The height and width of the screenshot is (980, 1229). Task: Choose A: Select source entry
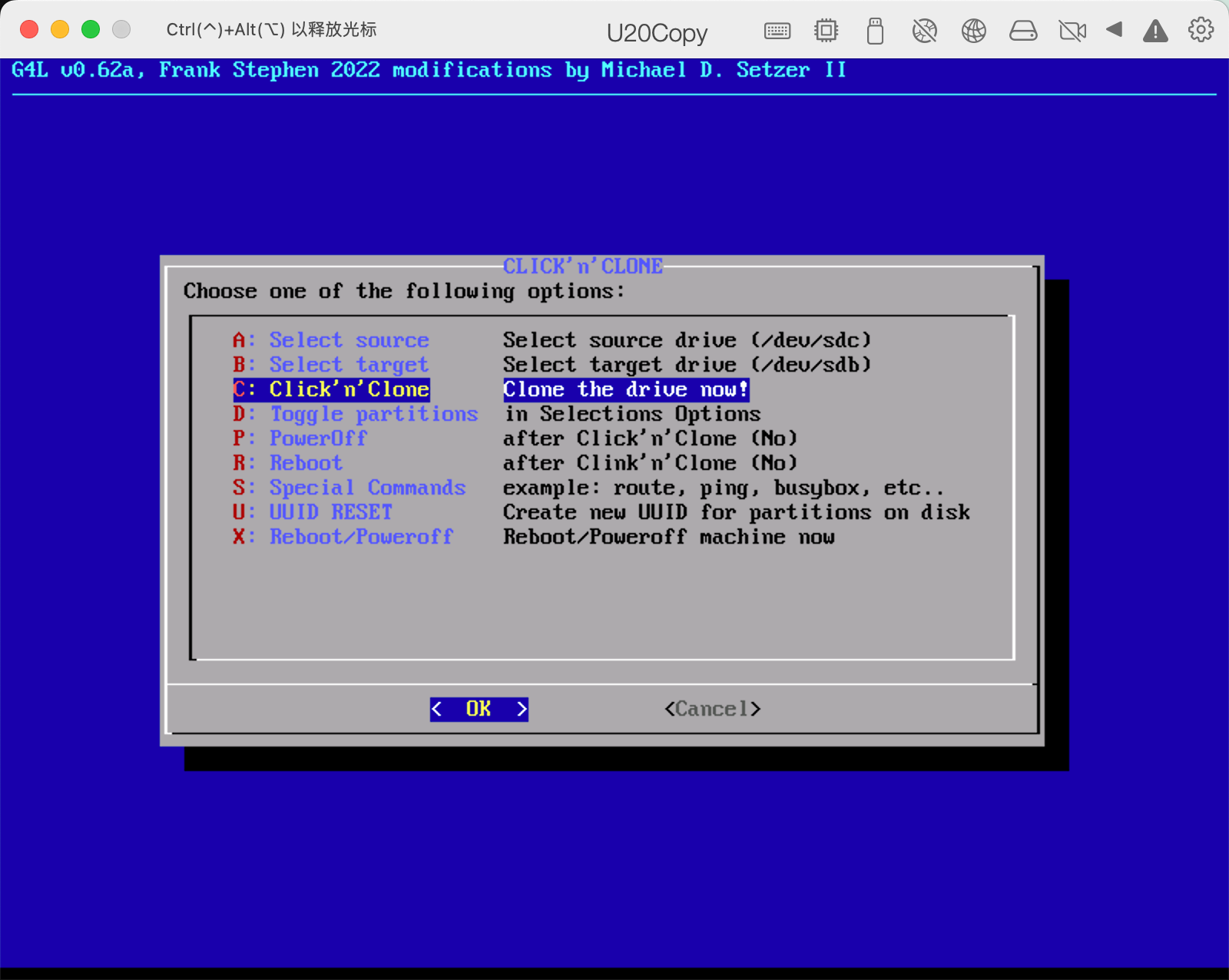(x=349, y=339)
